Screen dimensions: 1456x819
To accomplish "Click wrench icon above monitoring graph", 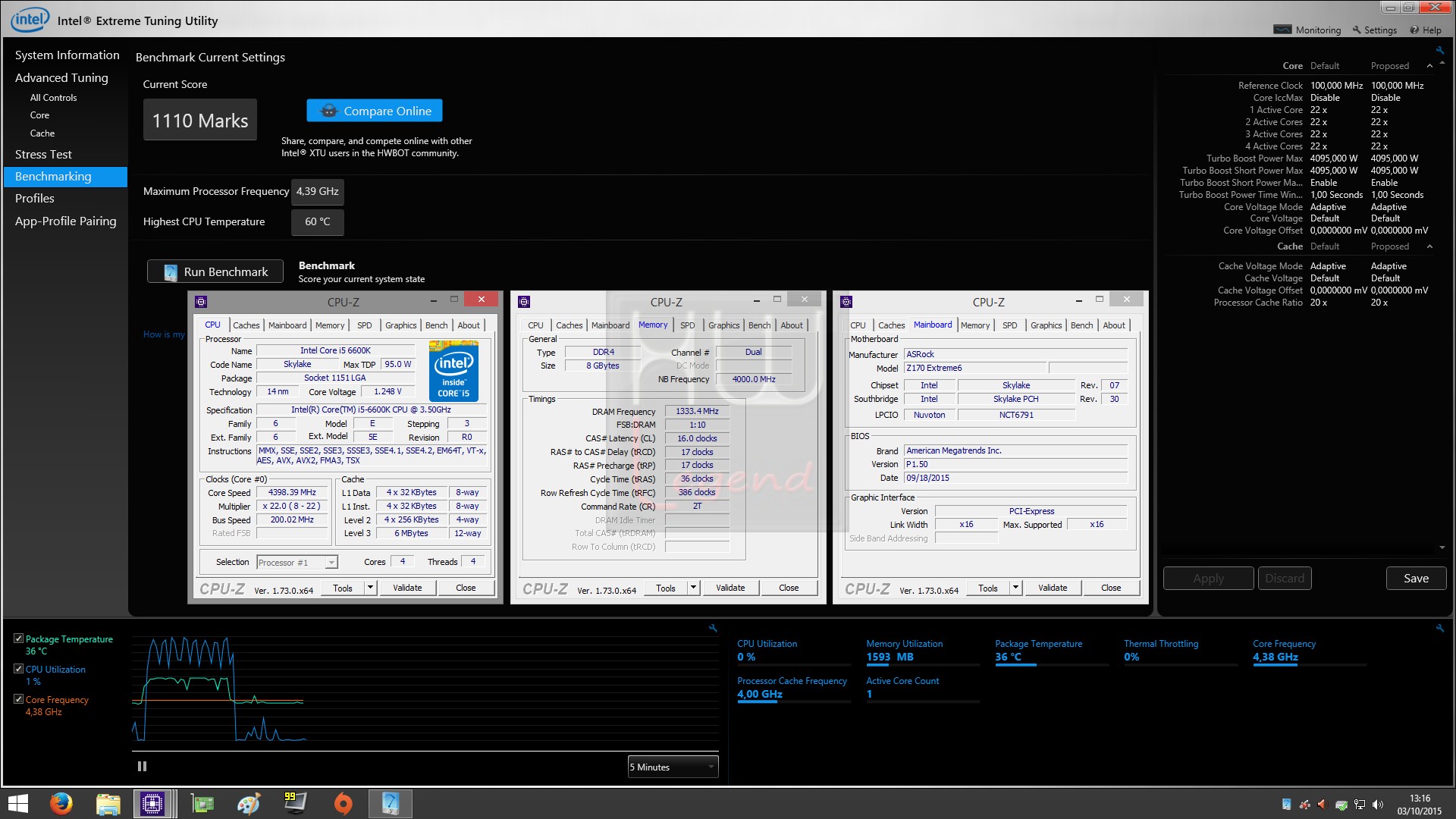I will point(713,628).
